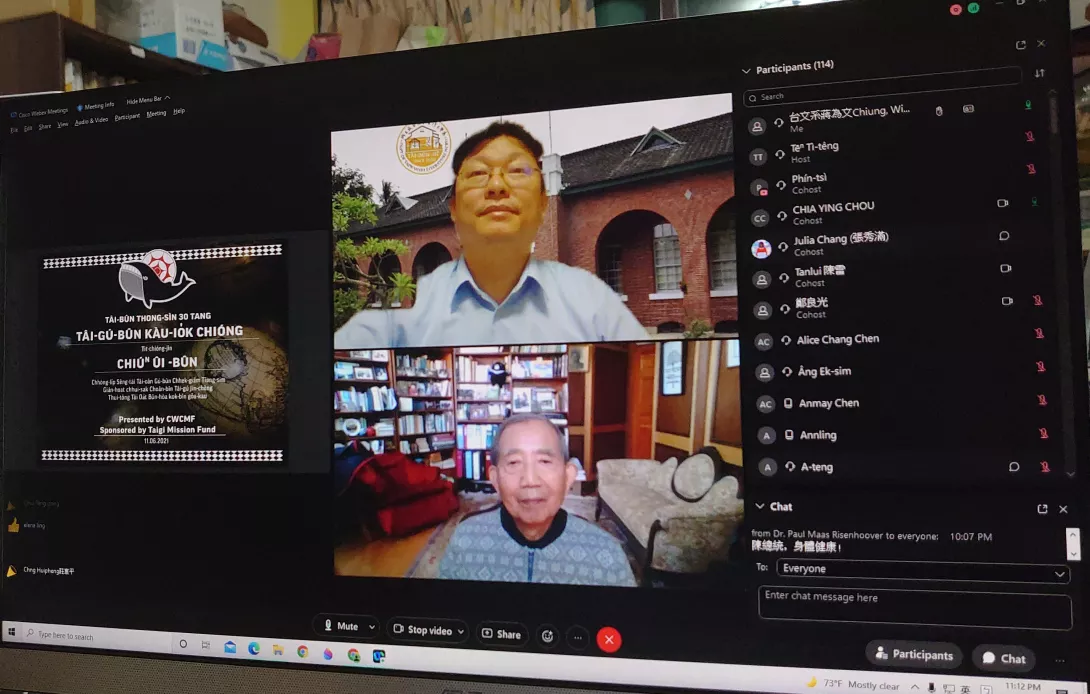This screenshot has width=1090, height=694.
Task: Click video icon for Tanlui
Action: pyautogui.click(x=1005, y=268)
